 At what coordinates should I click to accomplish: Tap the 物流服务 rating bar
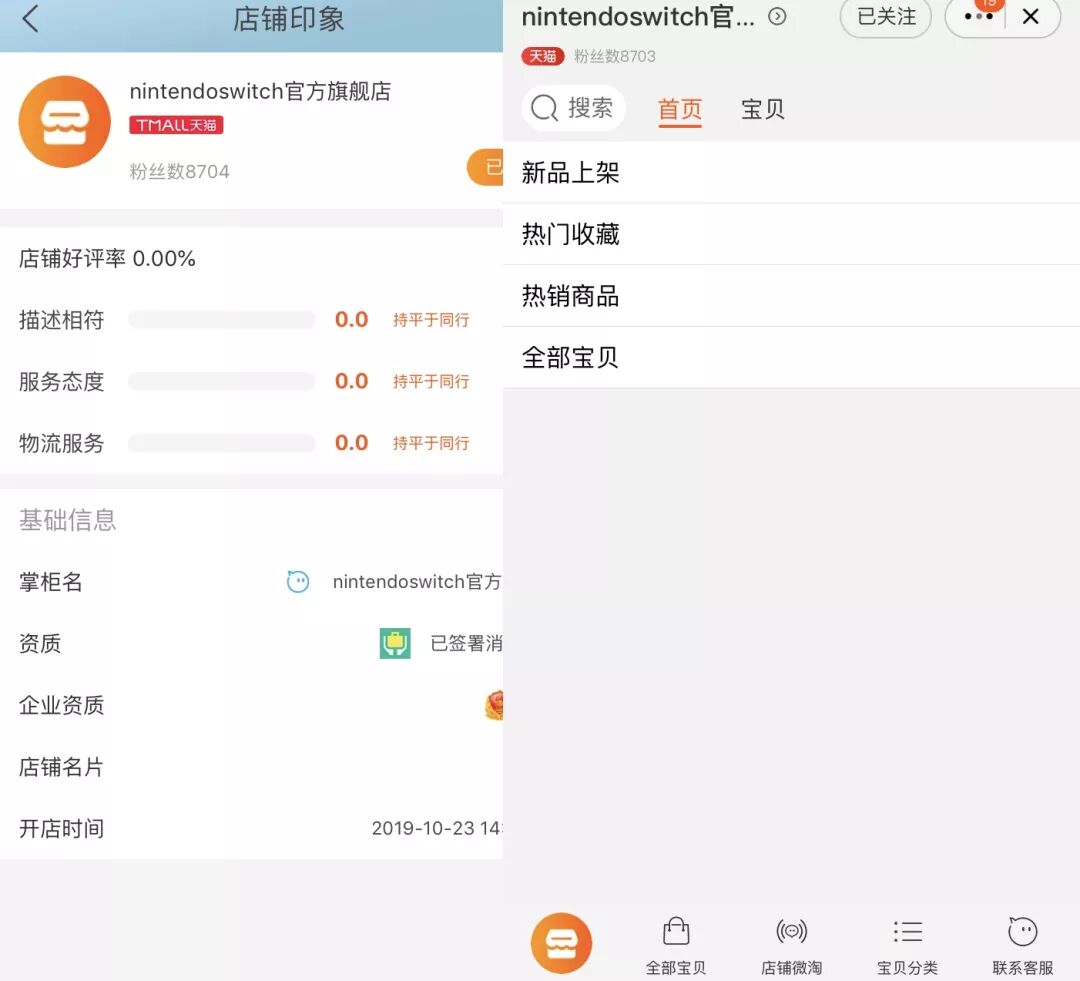pyautogui.click(x=222, y=443)
